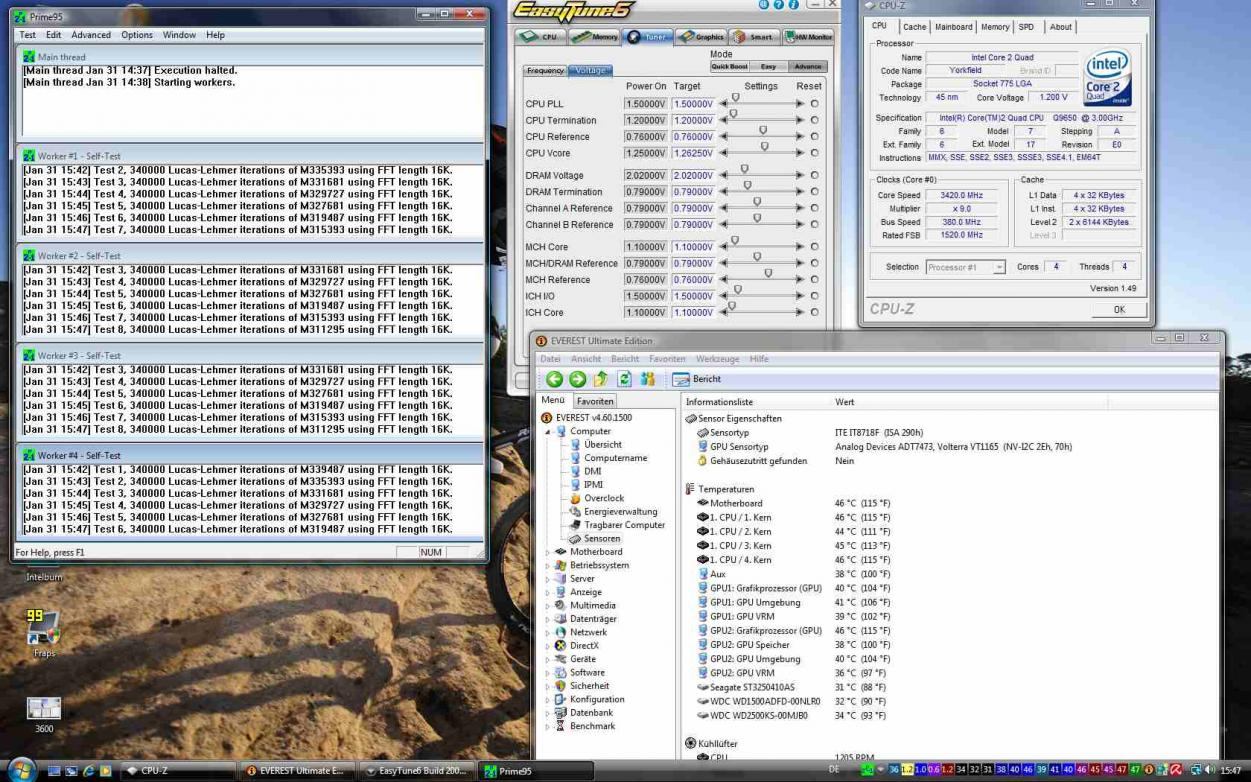Screen dimensions: 1251x782
Task: Select Advance mode in EasyTune6
Action: pyautogui.click(x=807, y=67)
